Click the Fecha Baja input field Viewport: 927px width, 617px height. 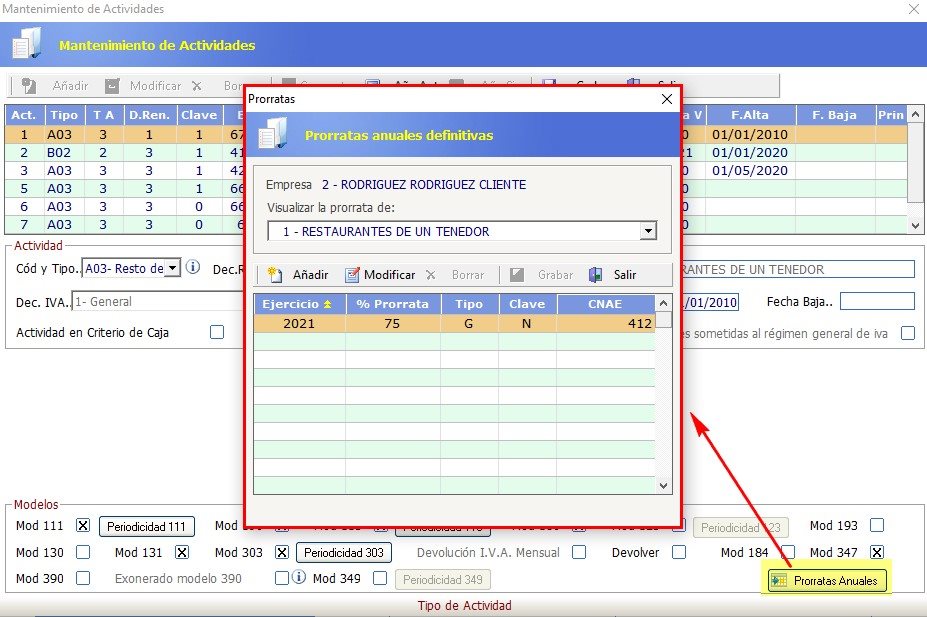point(877,301)
